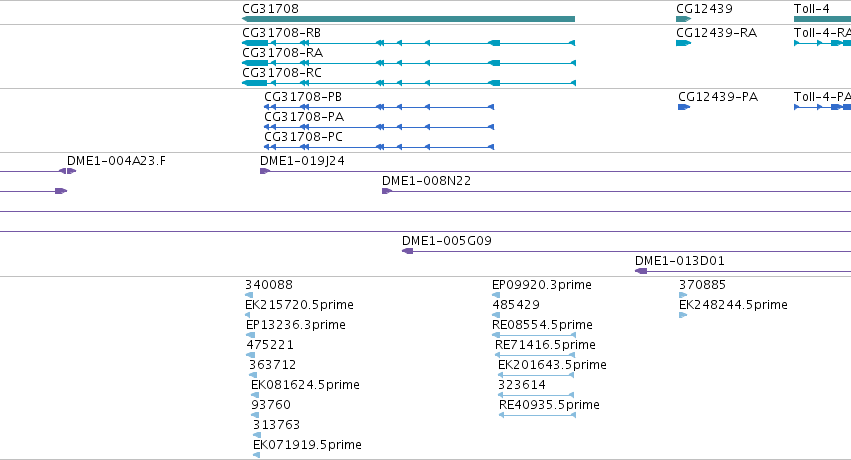Open the EK248244.5prime EST label

pos(733,305)
